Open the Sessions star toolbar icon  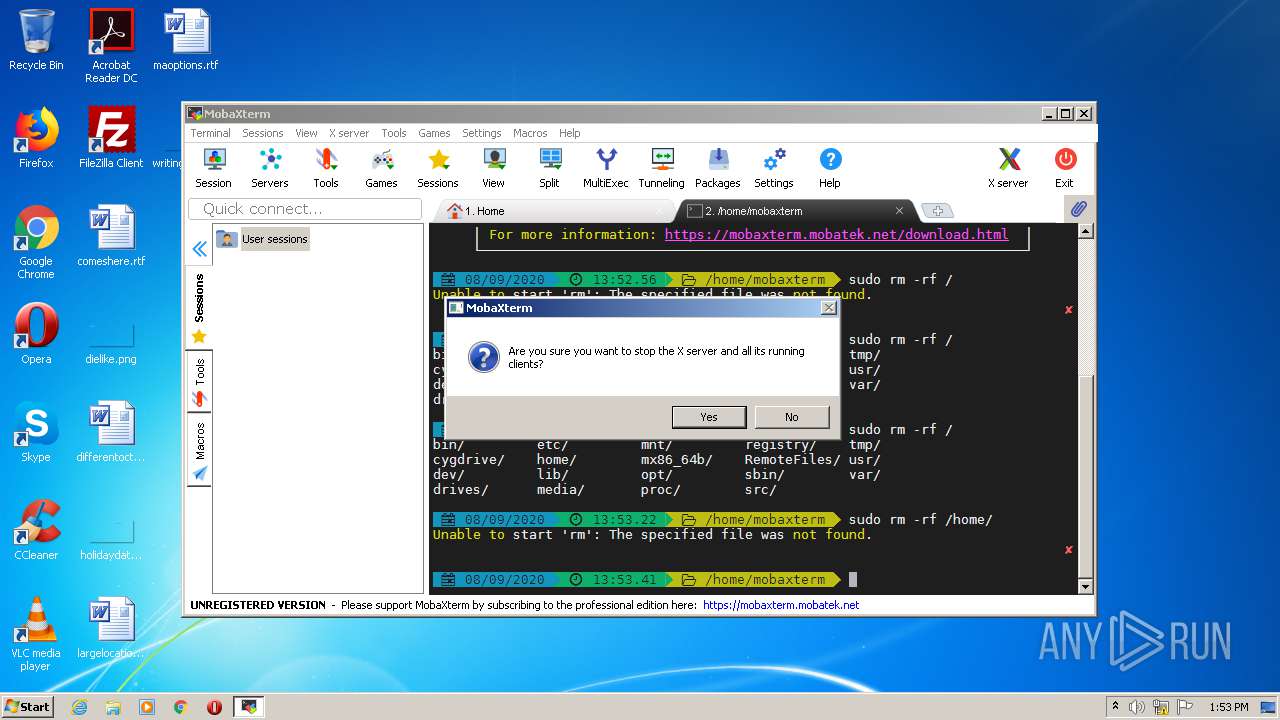coord(438,168)
